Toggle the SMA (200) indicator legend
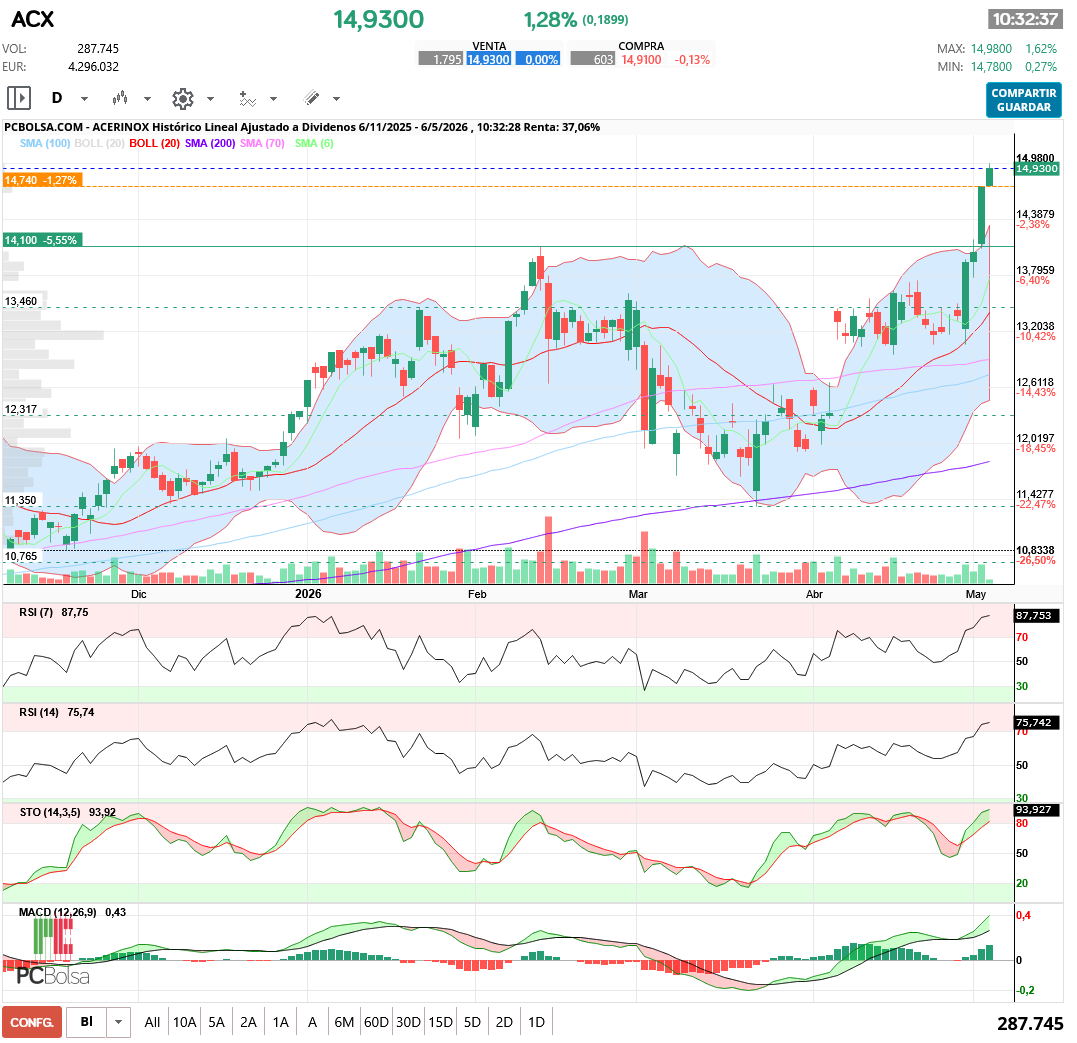 point(209,143)
